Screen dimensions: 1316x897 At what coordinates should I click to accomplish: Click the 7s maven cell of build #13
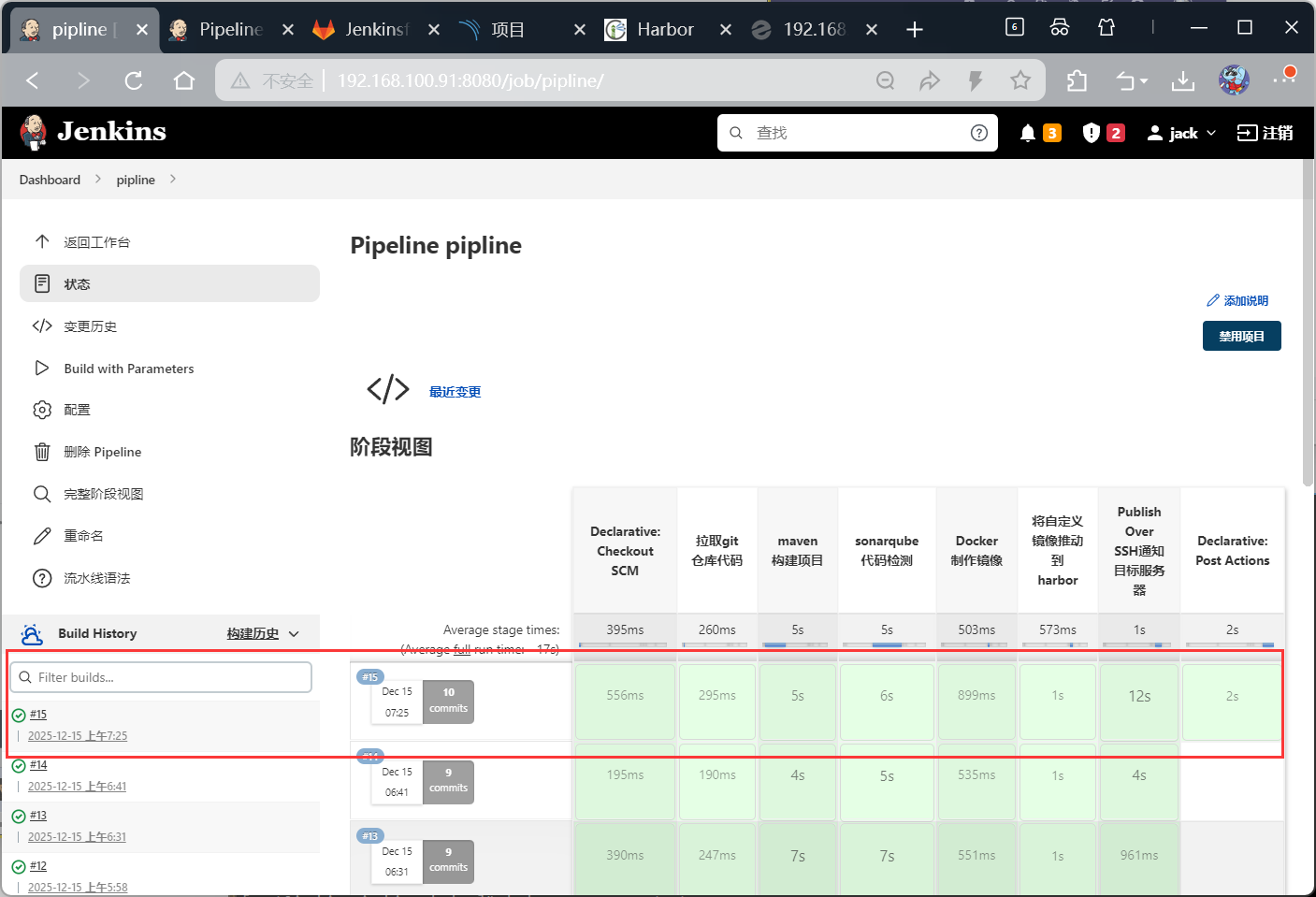pos(798,857)
